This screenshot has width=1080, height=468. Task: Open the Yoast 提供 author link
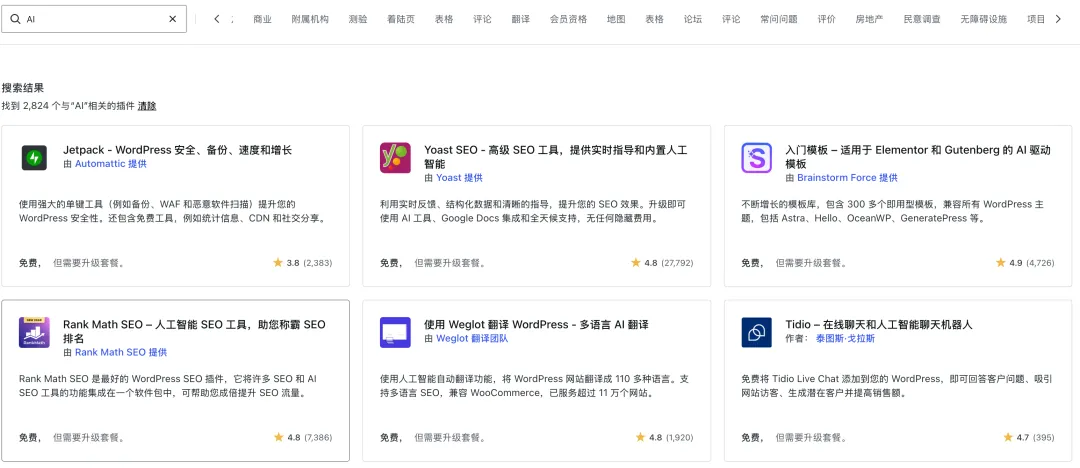459,178
